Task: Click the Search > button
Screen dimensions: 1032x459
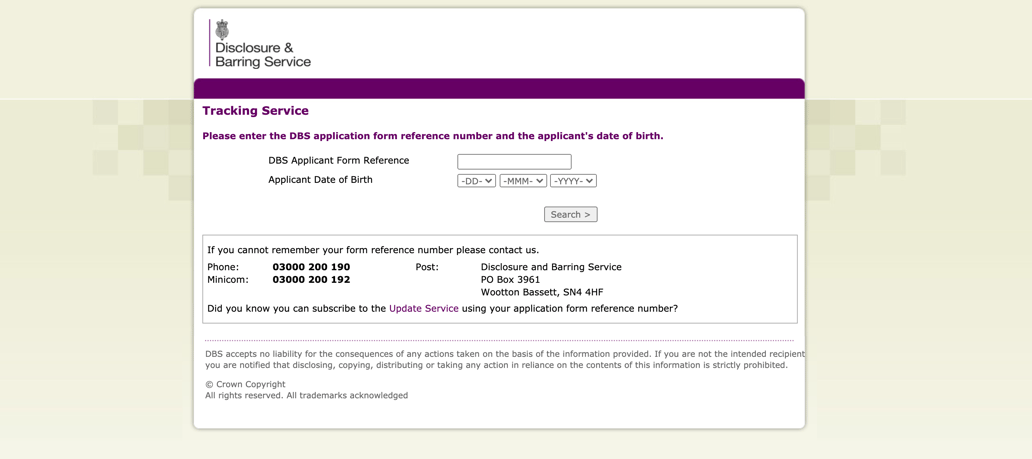Action: pos(571,214)
